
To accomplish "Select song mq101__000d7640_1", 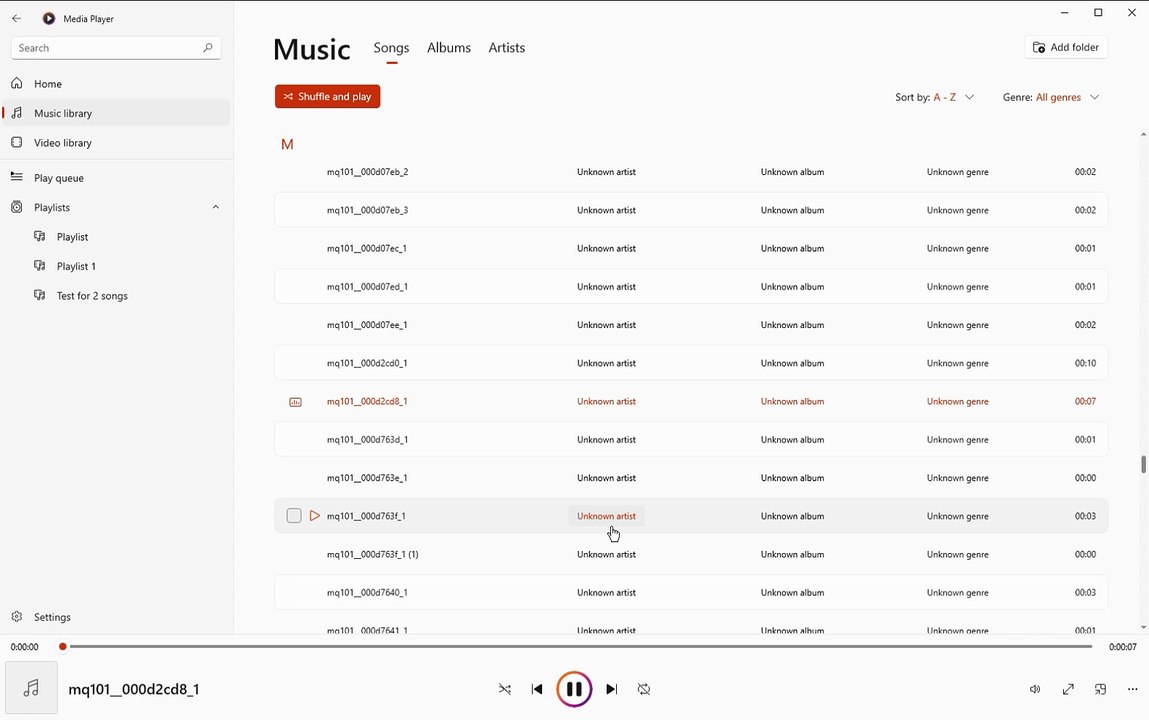I will (691, 593).
